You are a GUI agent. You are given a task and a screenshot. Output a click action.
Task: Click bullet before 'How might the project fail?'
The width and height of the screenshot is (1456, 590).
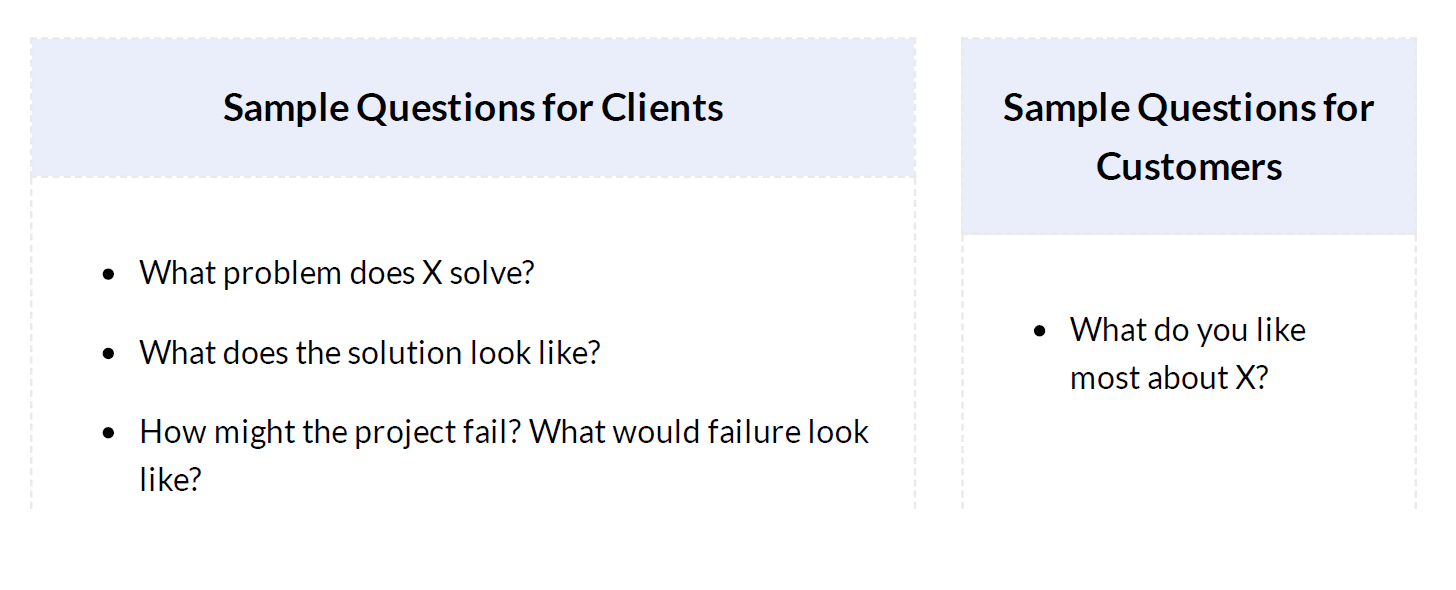(x=109, y=433)
